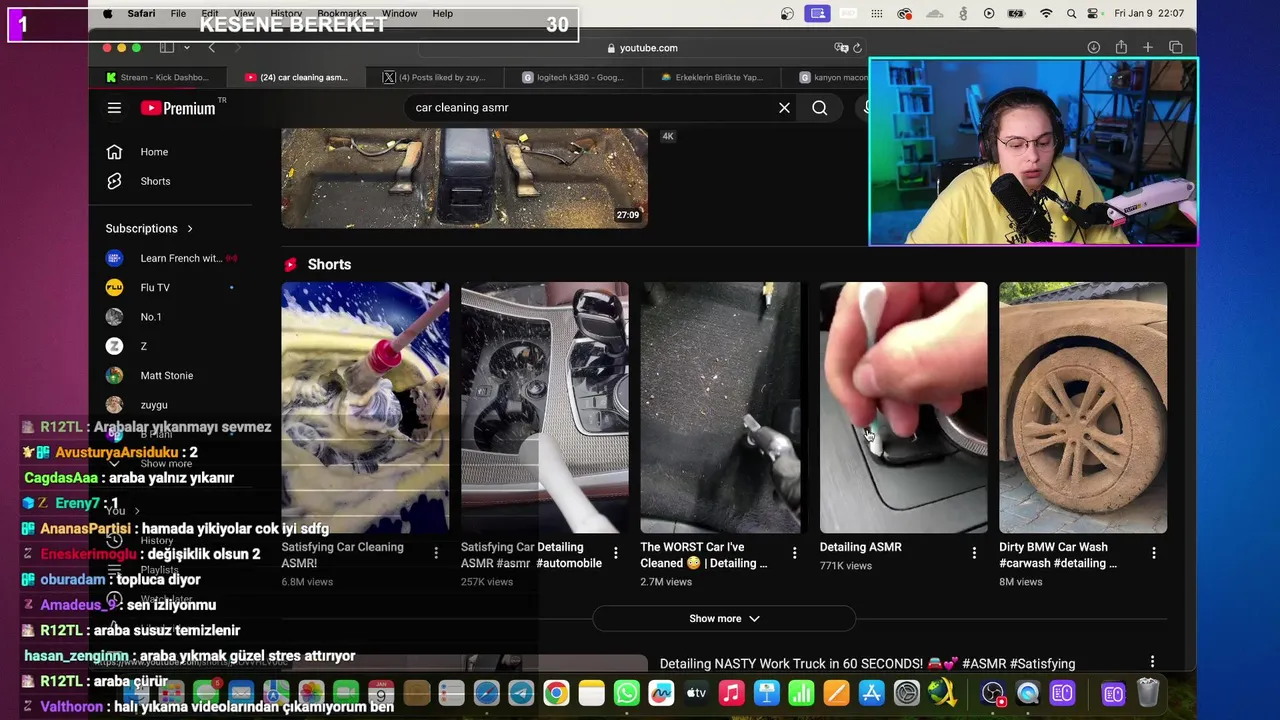Open the Window menu
1280x720 pixels.
(x=399, y=14)
